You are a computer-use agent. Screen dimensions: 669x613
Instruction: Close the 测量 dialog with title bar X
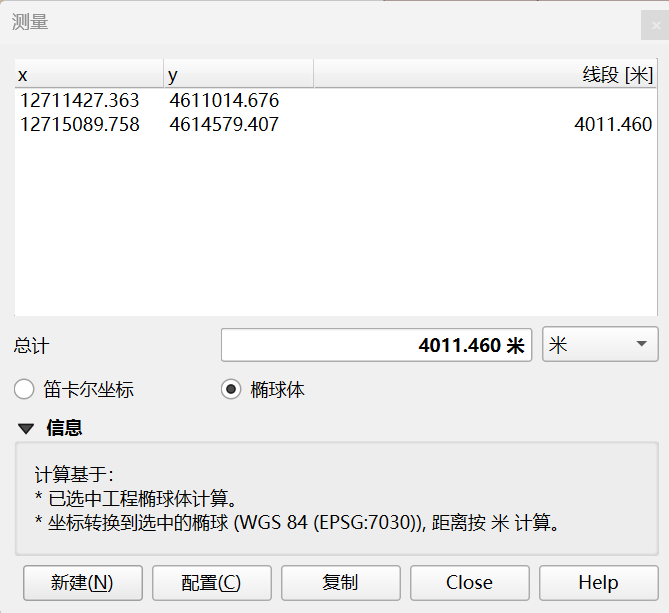pyautogui.click(x=655, y=24)
